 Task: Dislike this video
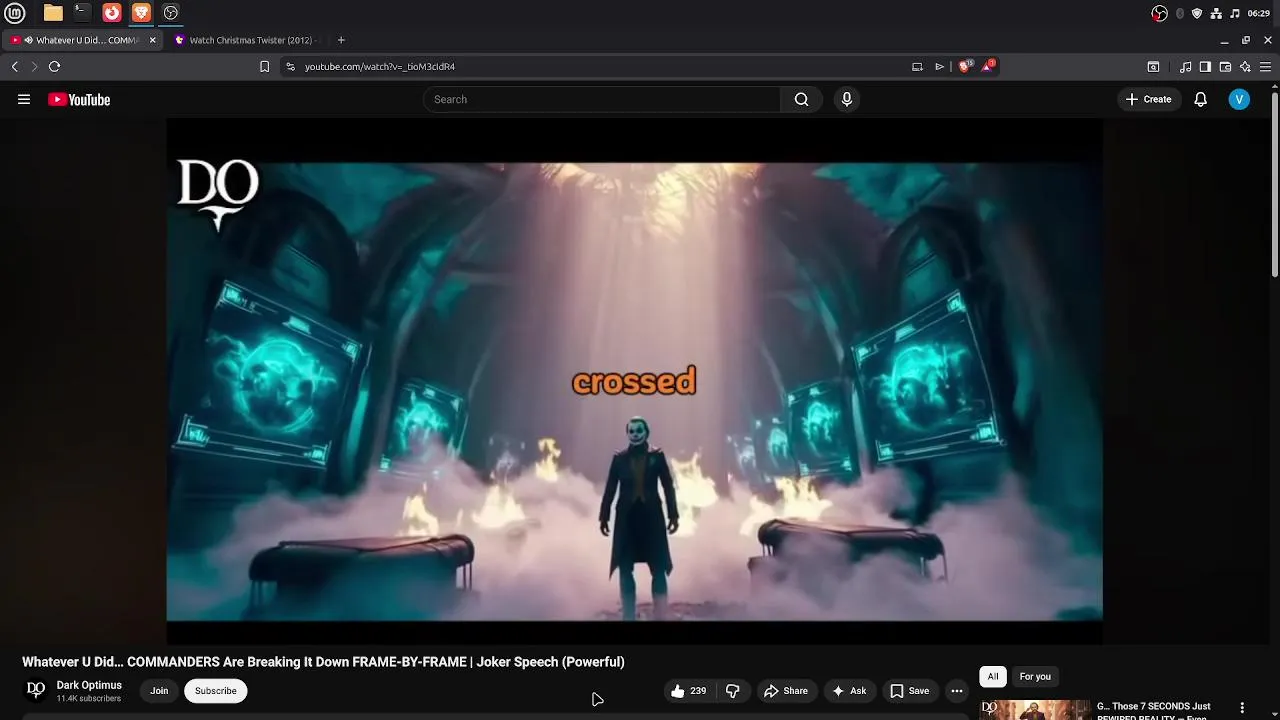click(x=733, y=691)
